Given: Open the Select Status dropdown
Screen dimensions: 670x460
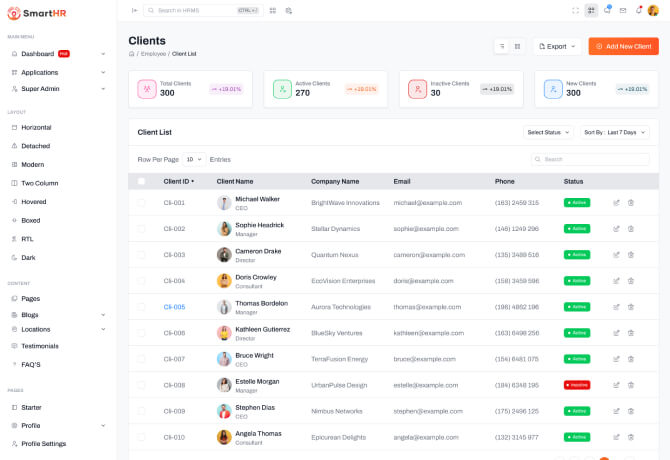Looking at the screenshot, I should (548, 132).
